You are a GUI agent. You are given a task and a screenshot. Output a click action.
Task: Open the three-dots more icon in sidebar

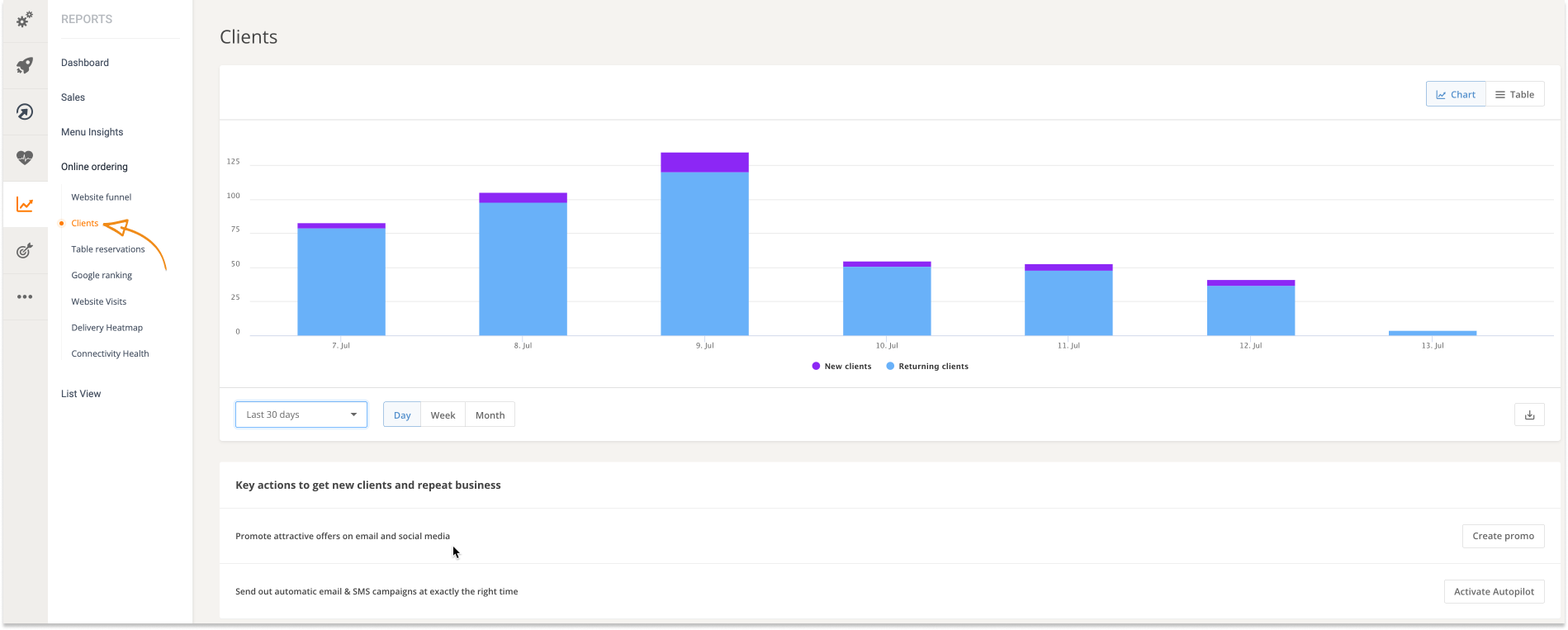click(25, 296)
